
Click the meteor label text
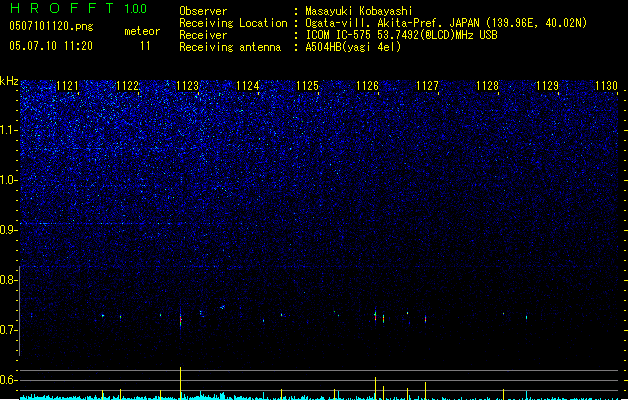142,31
